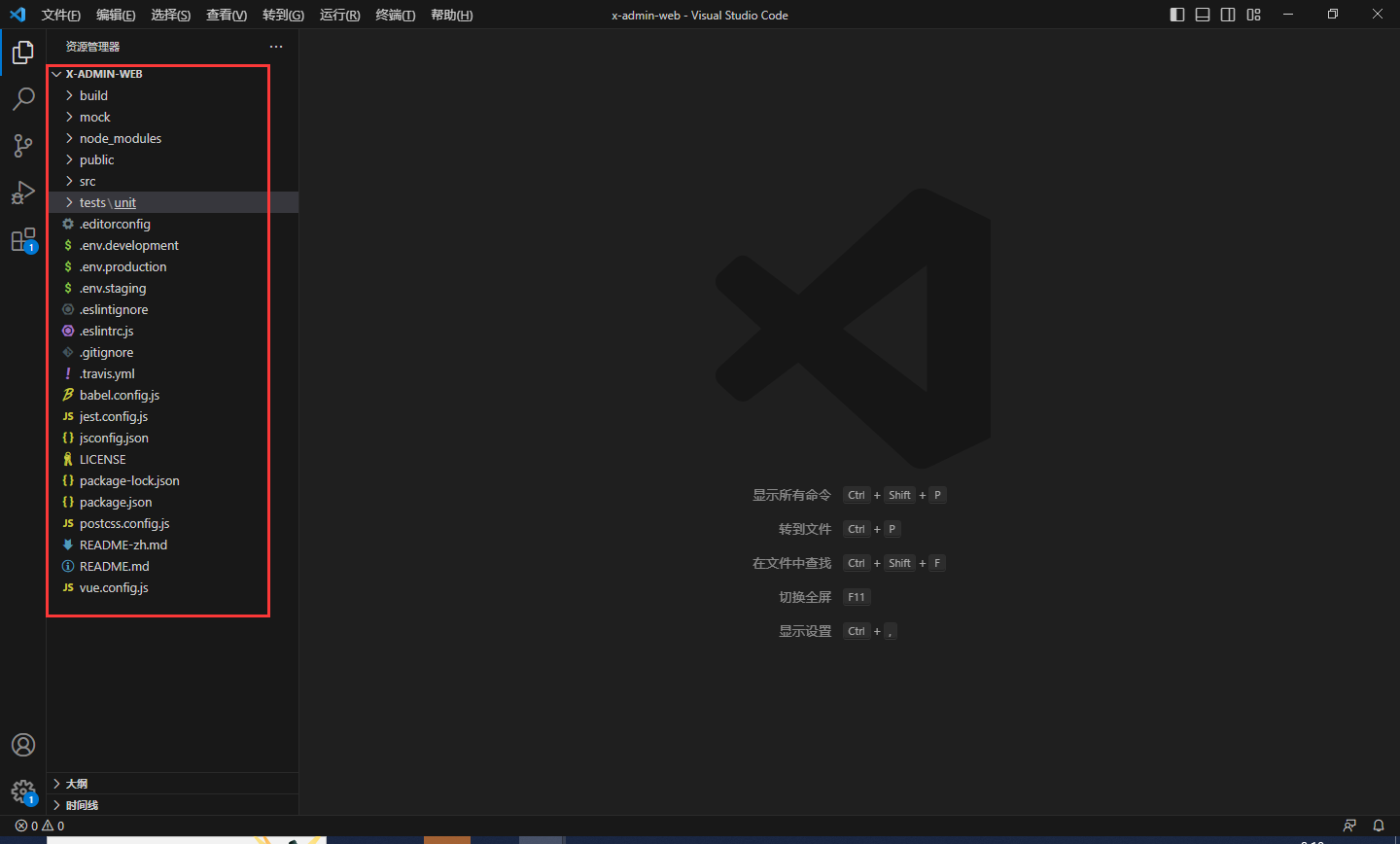This screenshot has width=1400, height=844.
Task: Open the Explorer view in activity bar
Action: click(23, 53)
